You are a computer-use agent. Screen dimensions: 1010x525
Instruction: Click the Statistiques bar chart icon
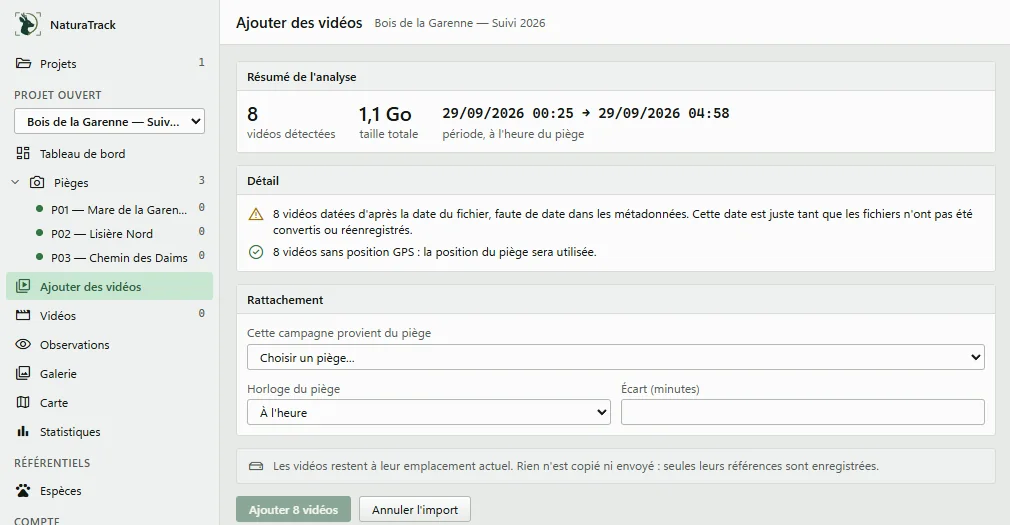(23, 431)
